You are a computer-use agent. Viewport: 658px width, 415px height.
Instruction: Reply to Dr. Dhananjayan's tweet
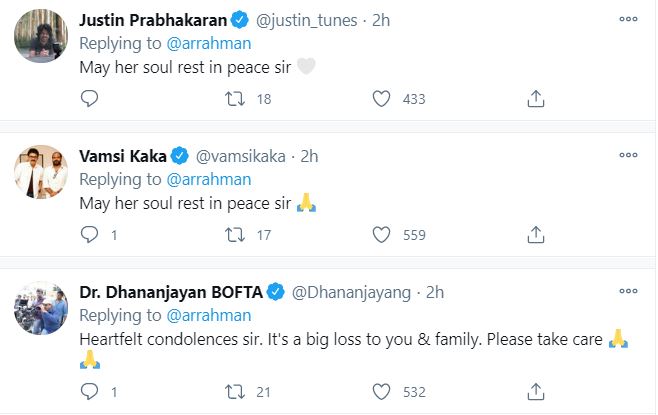click(x=89, y=393)
